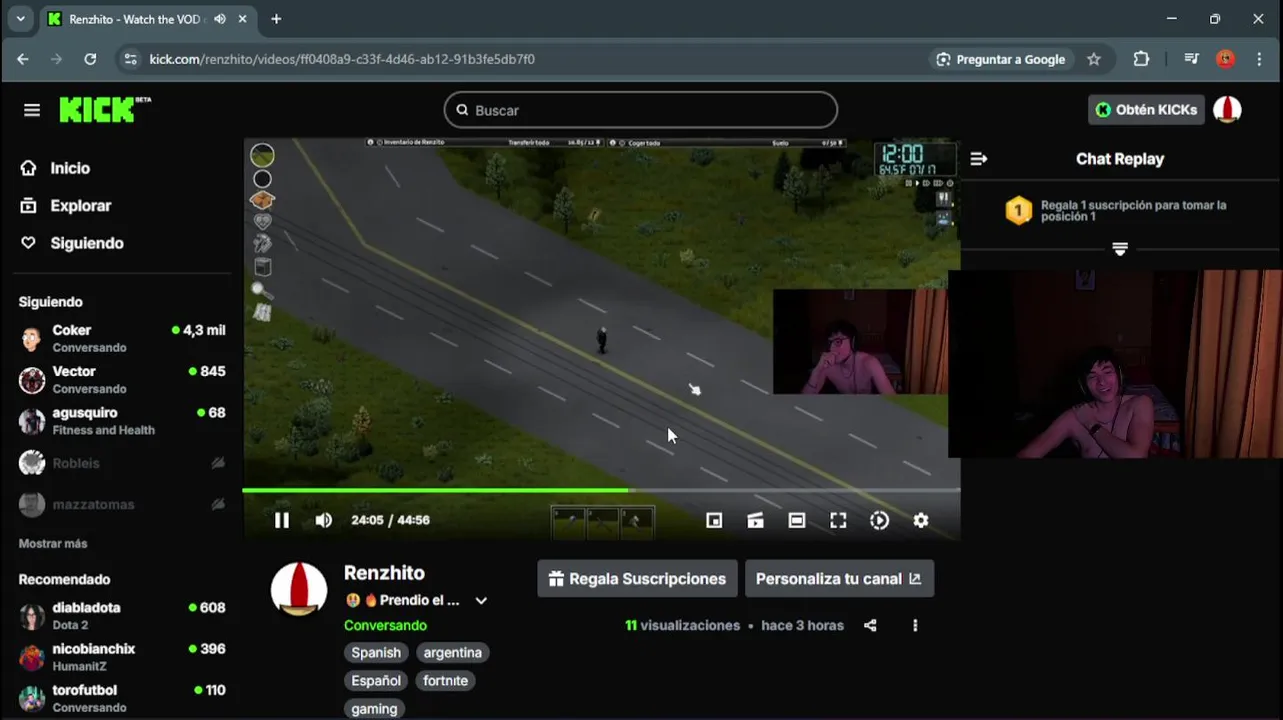Click the in-game magnifying glass search icon
Viewport: 1283px width, 720px height.
pos(262,291)
